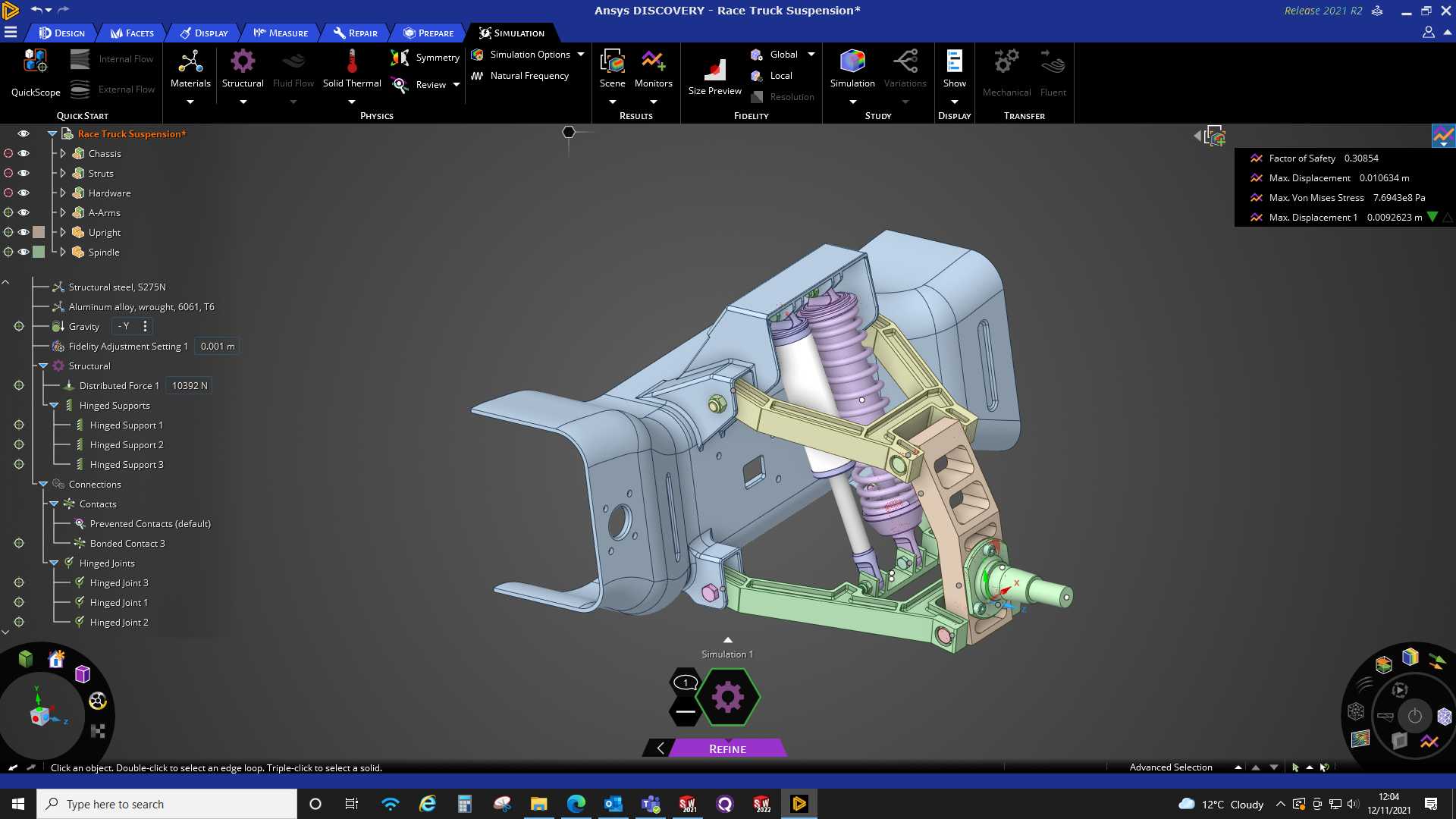1456x819 pixels.
Task: Open the Materials tool
Action: click(x=190, y=69)
